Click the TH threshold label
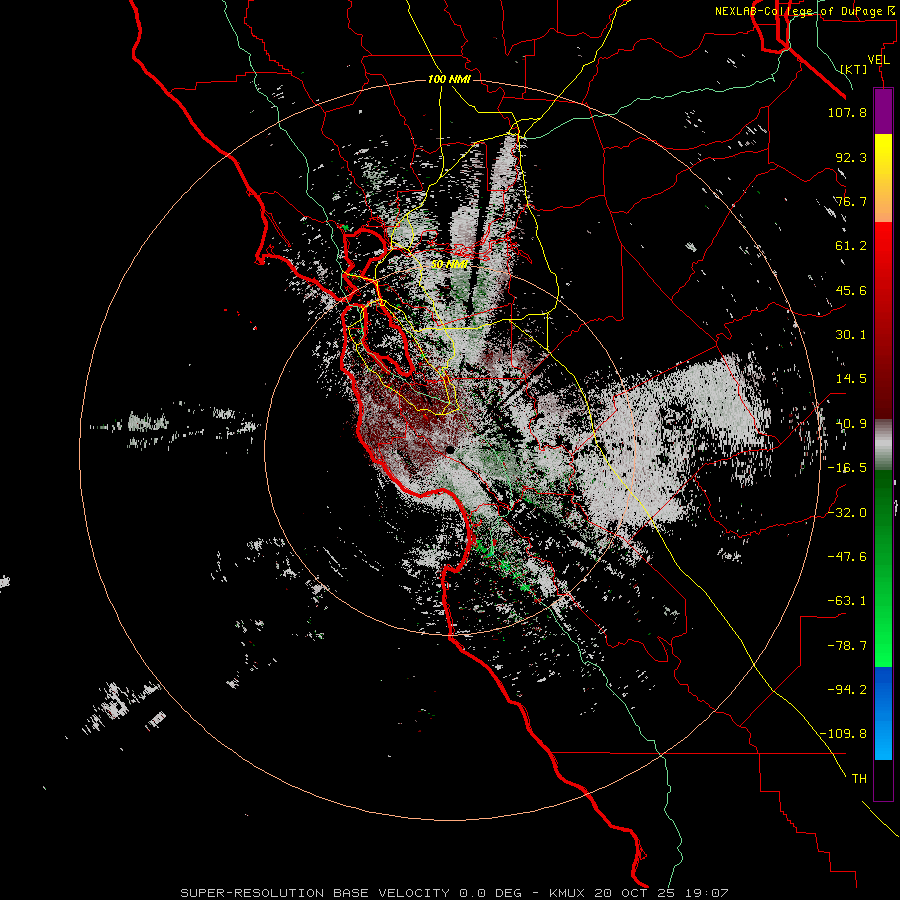The height and width of the screenshot is (900, 900). coord(859,779)
